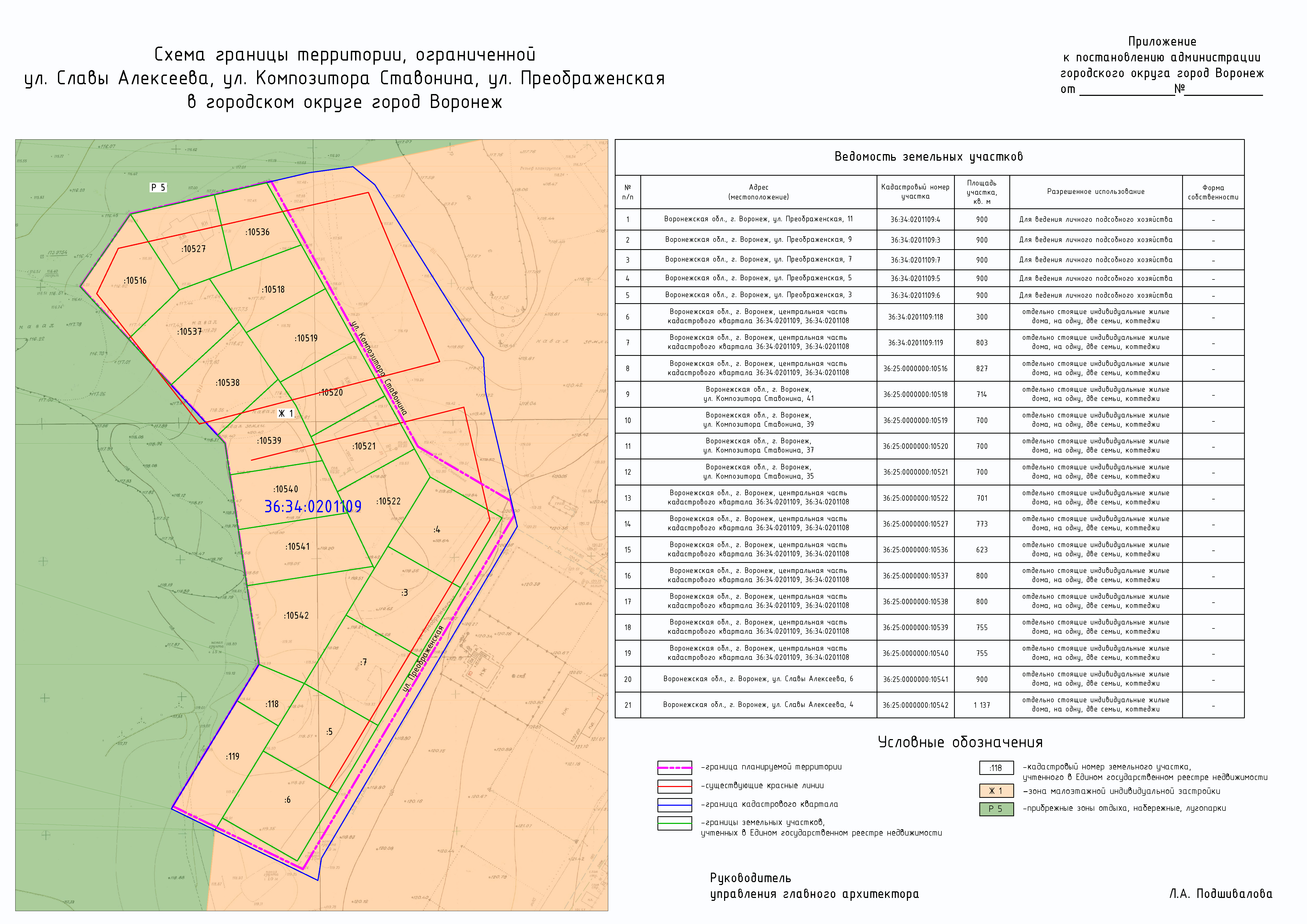Select parcel :10542 on the map
This screenshot has width=1307, height=924.
pyautogui.click(x=297, y=616)
